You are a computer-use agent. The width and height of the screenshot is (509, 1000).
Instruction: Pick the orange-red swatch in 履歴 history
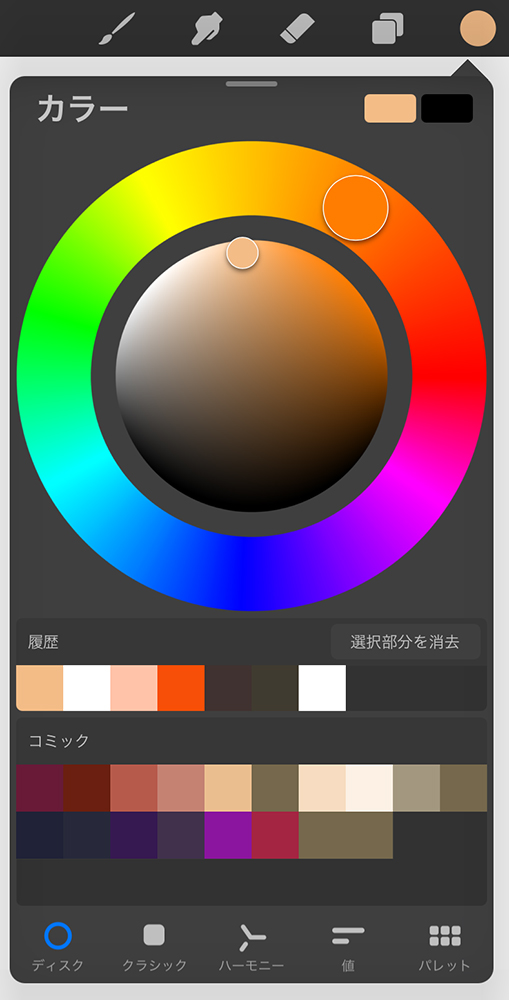pyautogui.click(x=181, y=688)
